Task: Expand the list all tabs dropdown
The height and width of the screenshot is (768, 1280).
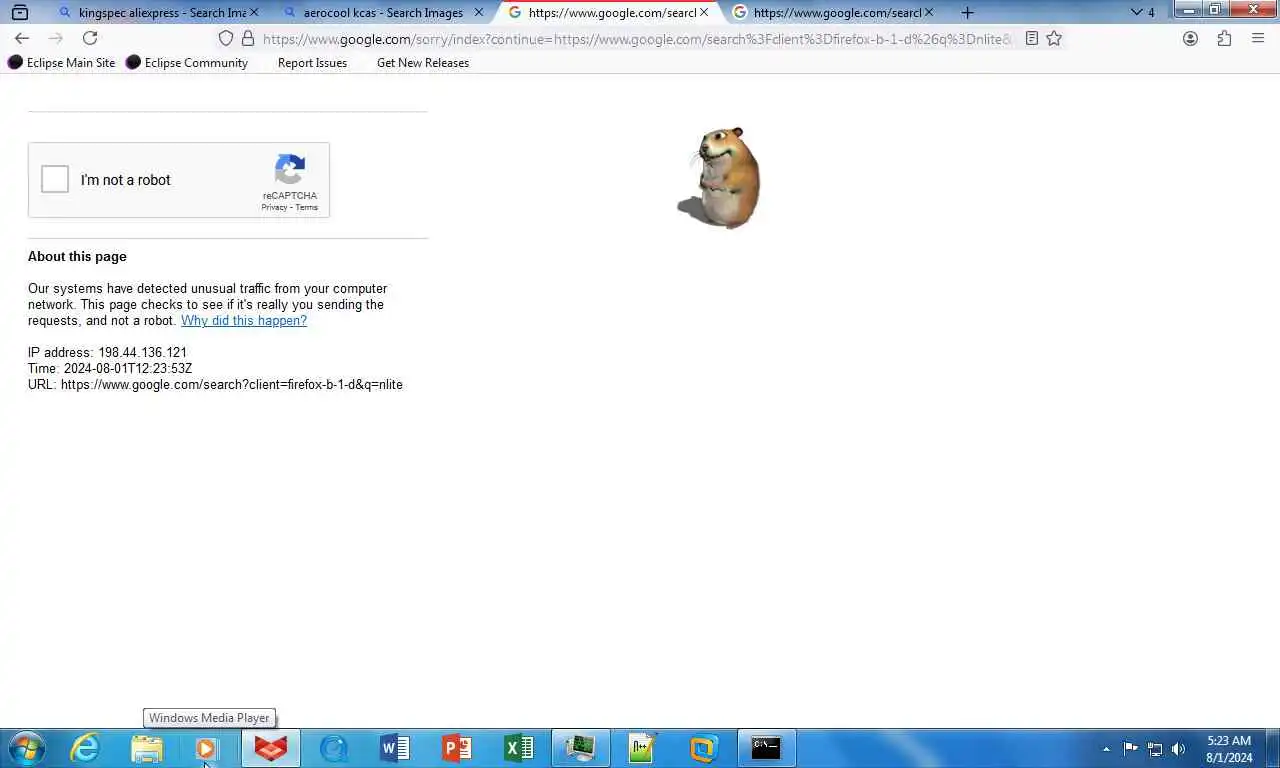Action: pos(1137,13)
